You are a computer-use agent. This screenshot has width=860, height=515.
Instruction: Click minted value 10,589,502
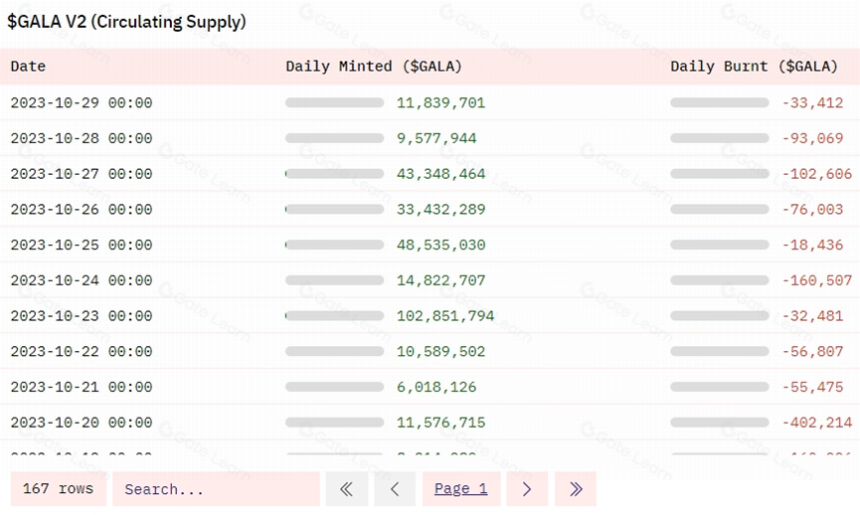tap(441, 352)
